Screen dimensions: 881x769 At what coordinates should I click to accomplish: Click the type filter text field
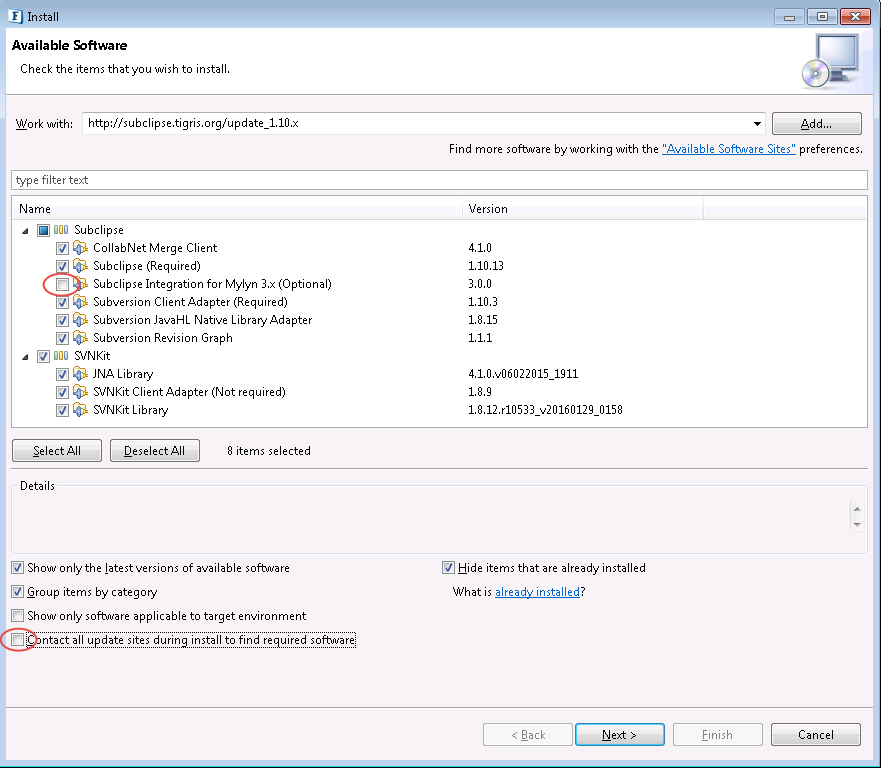[439, 180]
